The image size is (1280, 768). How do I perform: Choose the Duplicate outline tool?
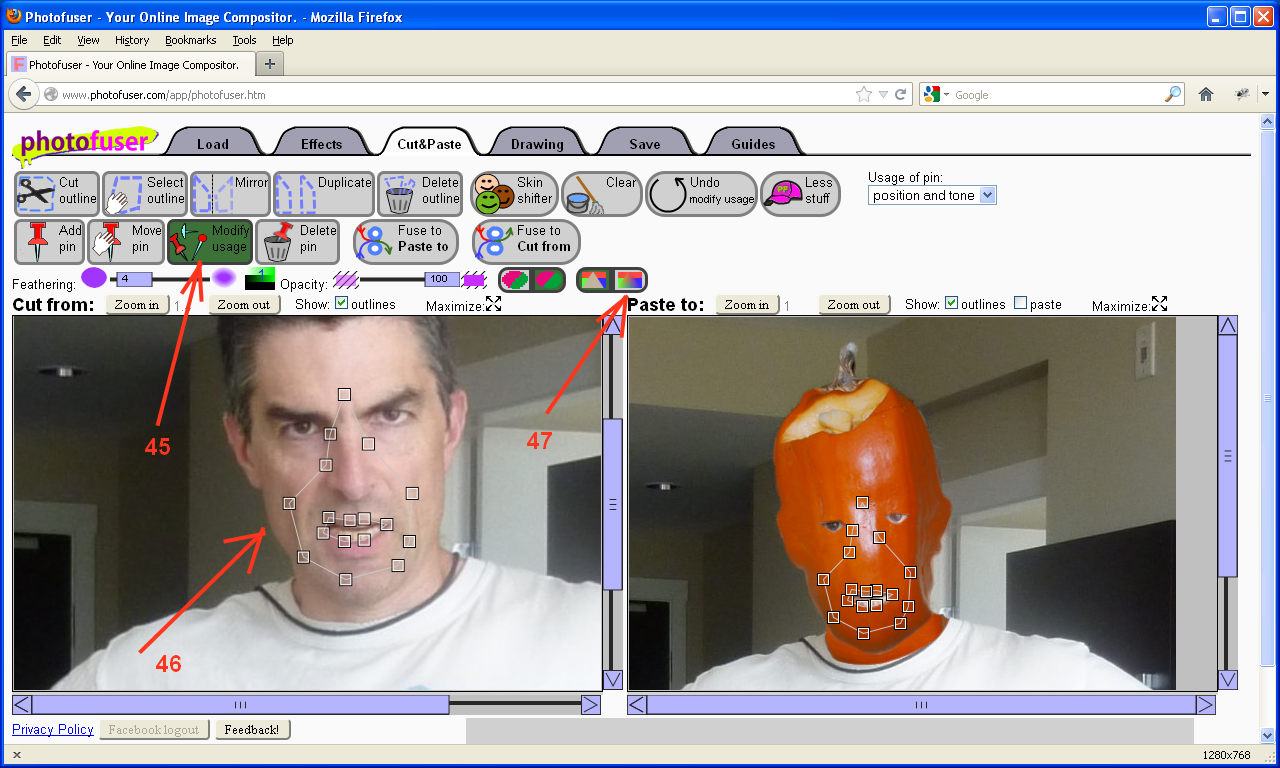pyautogui.click(x=323, y=194)
